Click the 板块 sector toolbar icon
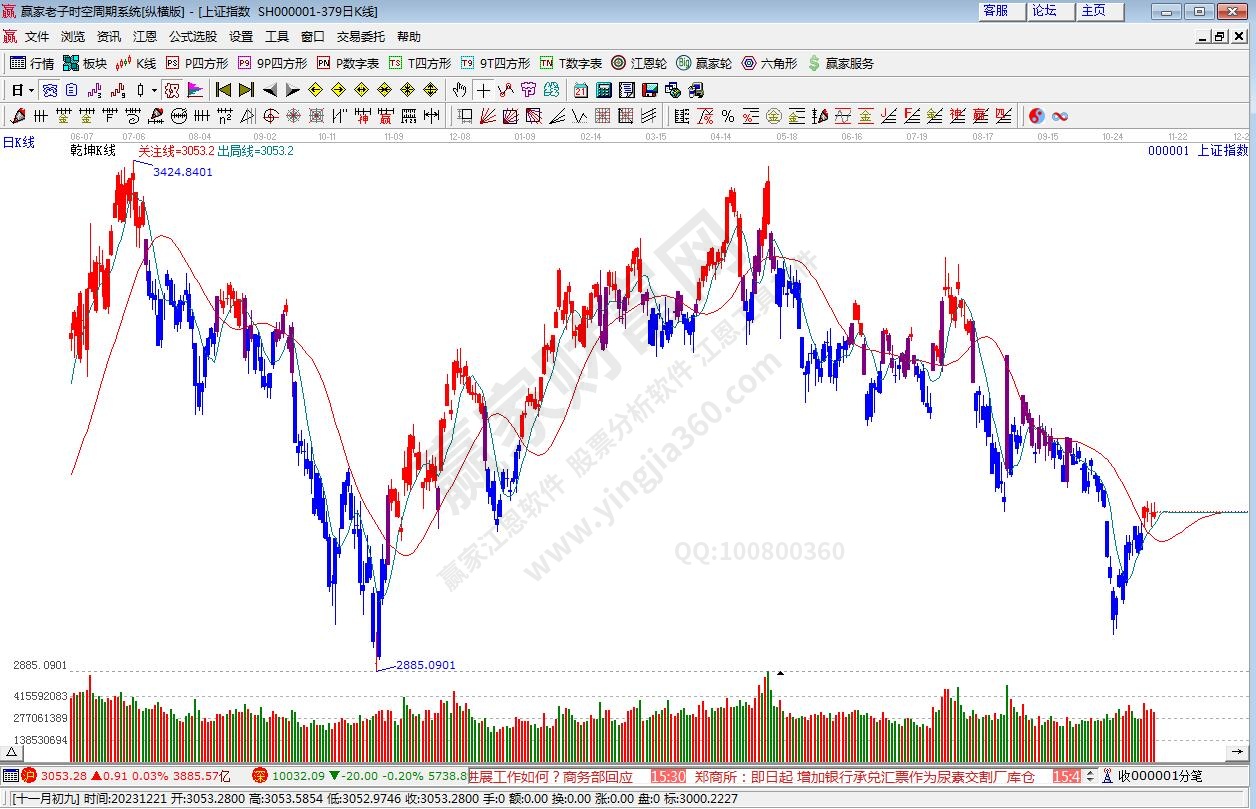This screenshot has height=809, width=1256. [84, 63]
